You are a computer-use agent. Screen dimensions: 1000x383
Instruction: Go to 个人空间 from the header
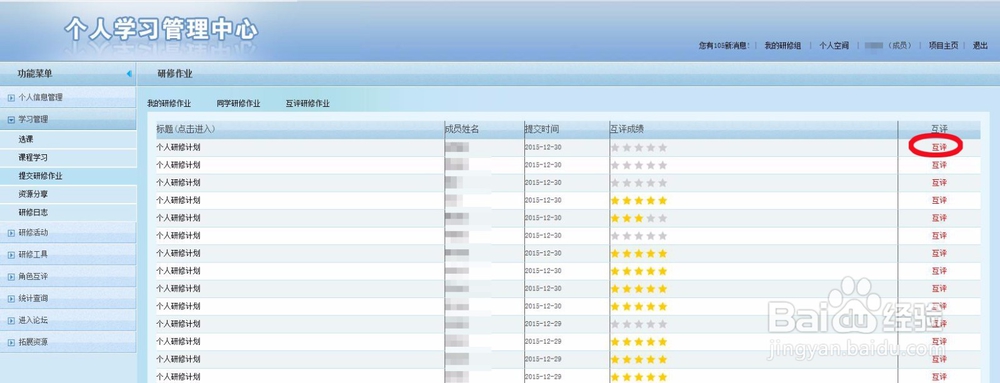[x=834, y=46]
